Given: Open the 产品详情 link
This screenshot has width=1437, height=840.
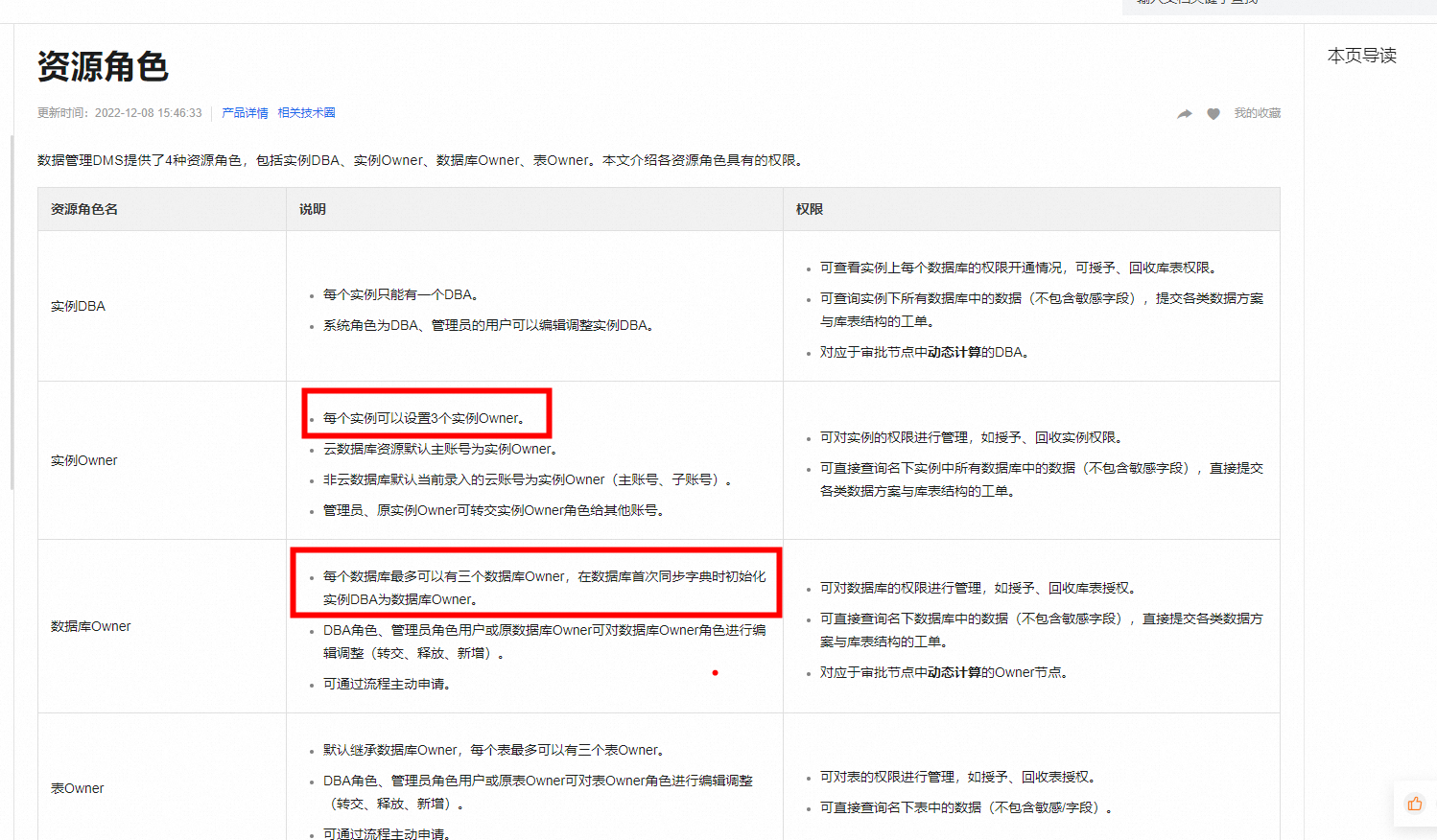Looking at the screenshot, I should coord(245,113).
